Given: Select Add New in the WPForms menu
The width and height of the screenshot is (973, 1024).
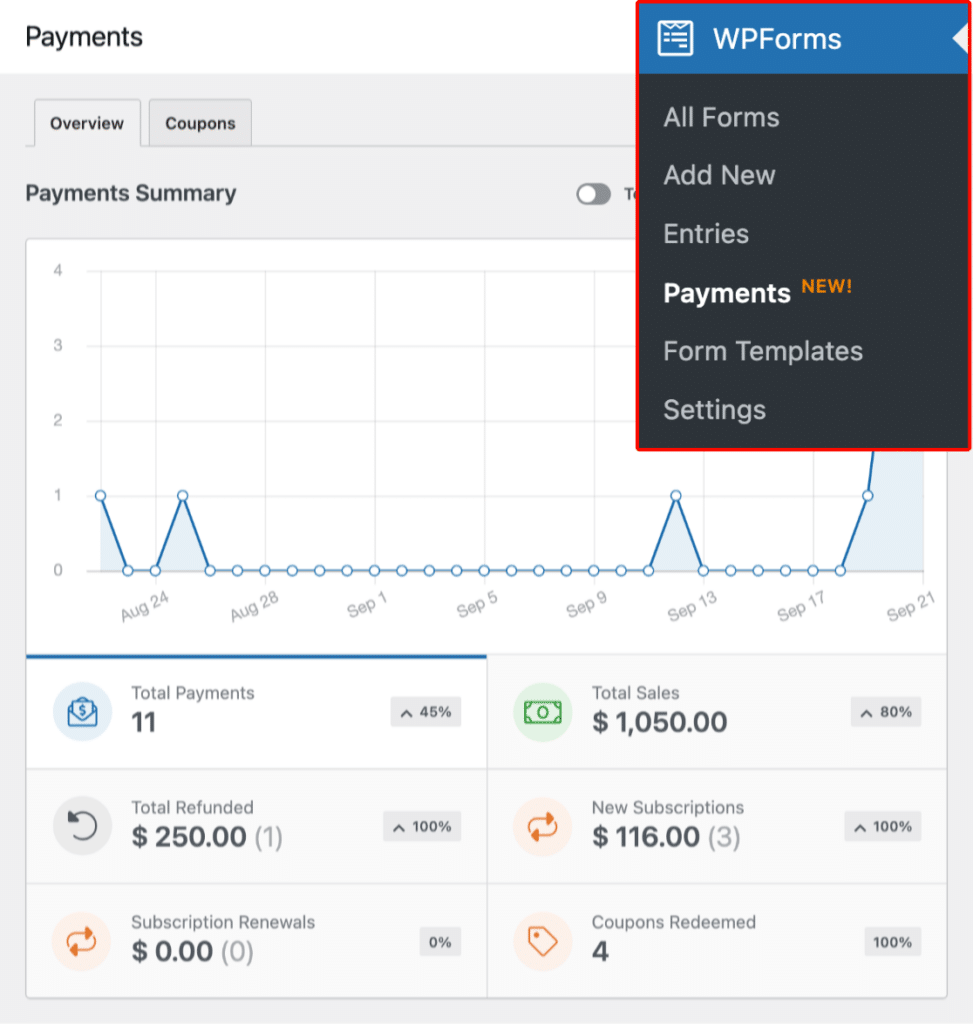Looking at the screenshot, I should (x=719, y=175).
